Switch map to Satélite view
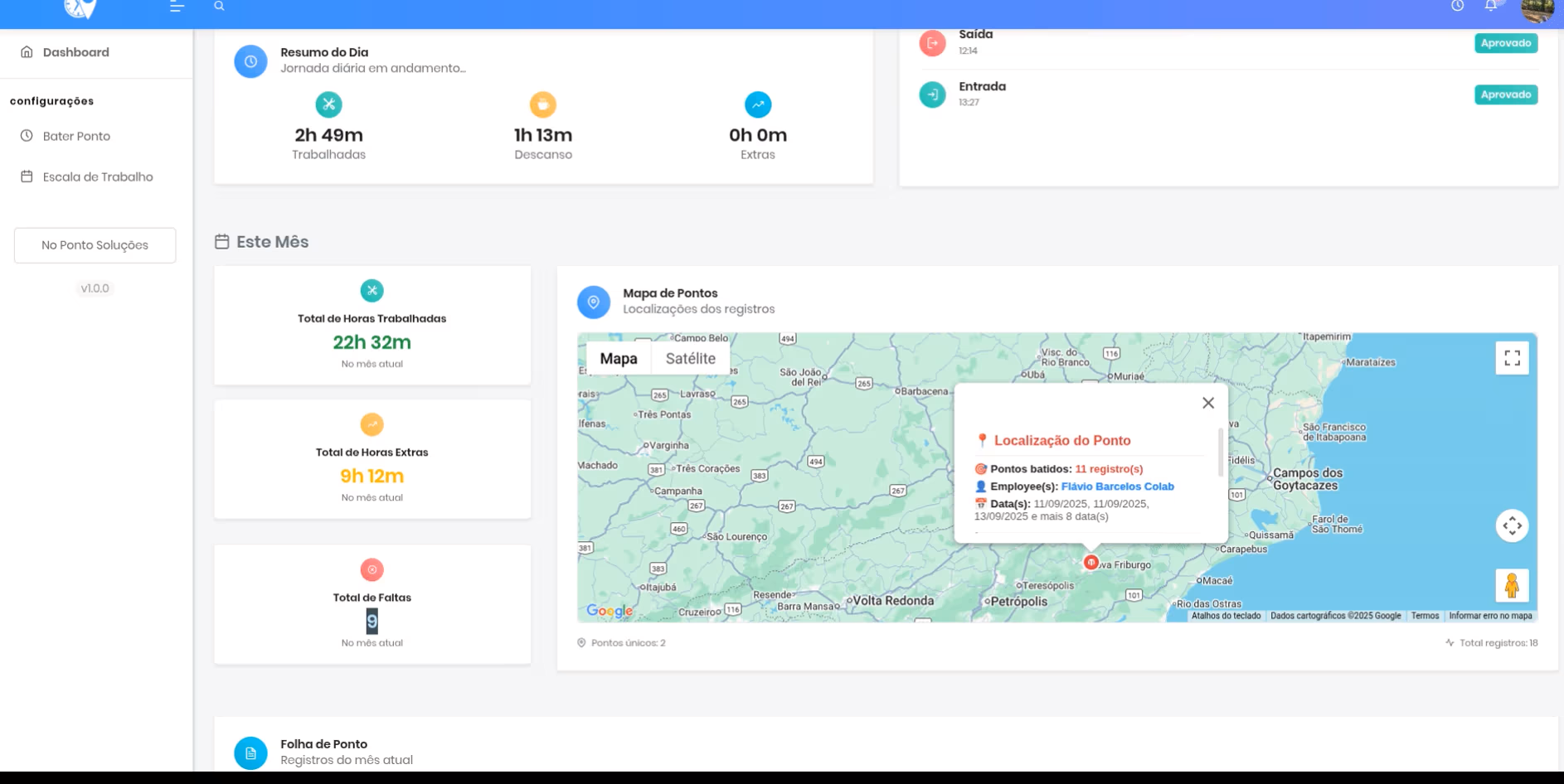Viewport: 1564px width, 784px height. coord(691,359)
